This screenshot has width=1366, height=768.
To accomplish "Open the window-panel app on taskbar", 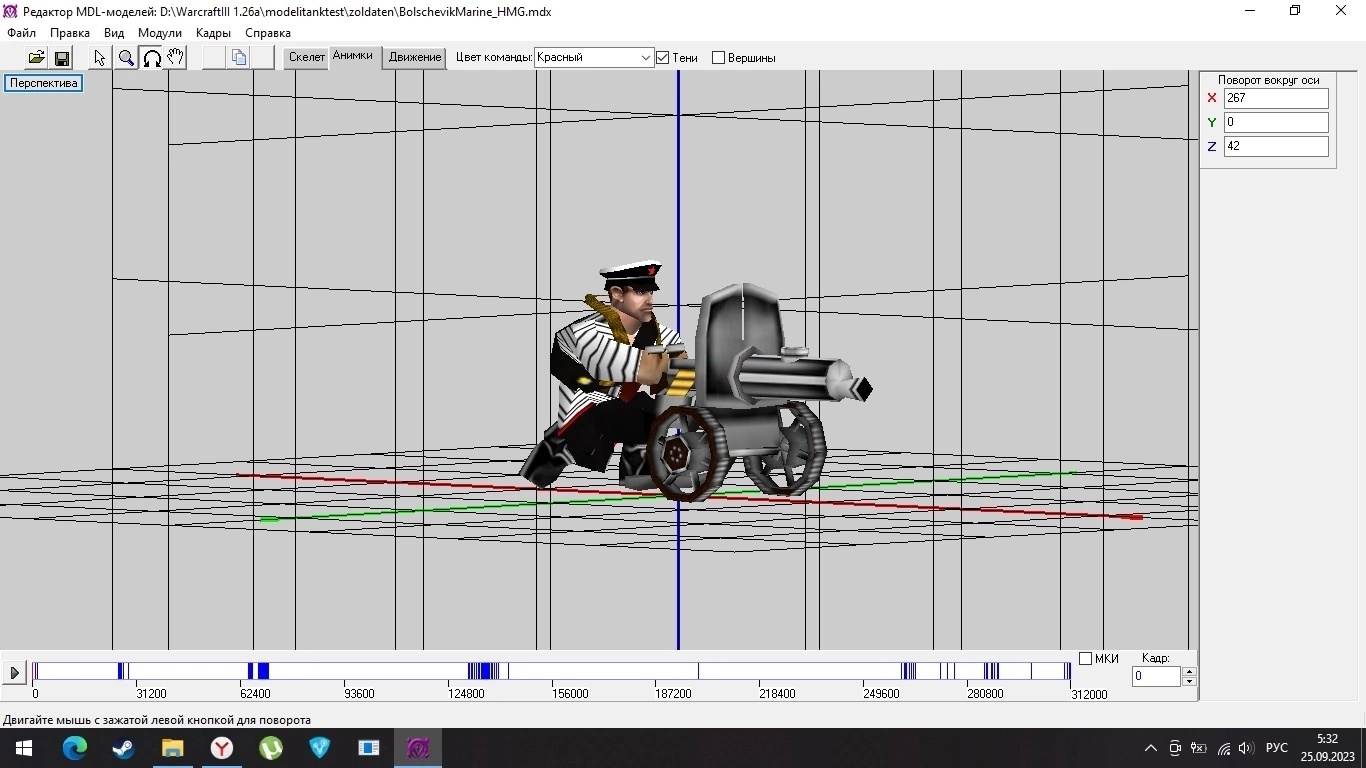I will click(x=369, y=748).
